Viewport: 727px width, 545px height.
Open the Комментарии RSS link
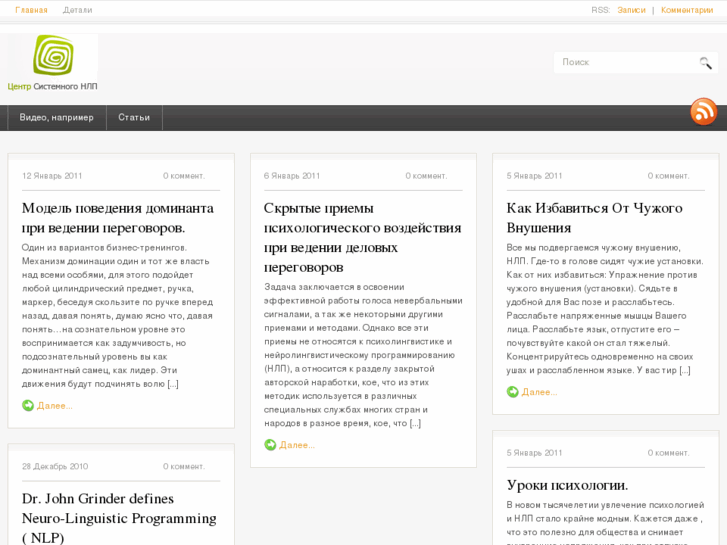pos(687,10)
